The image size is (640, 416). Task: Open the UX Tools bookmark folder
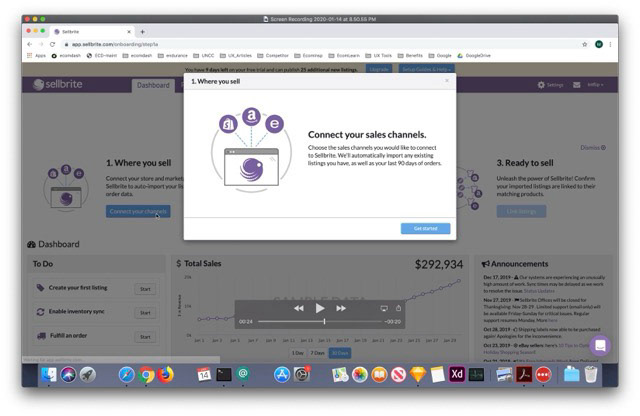(378, 56)
